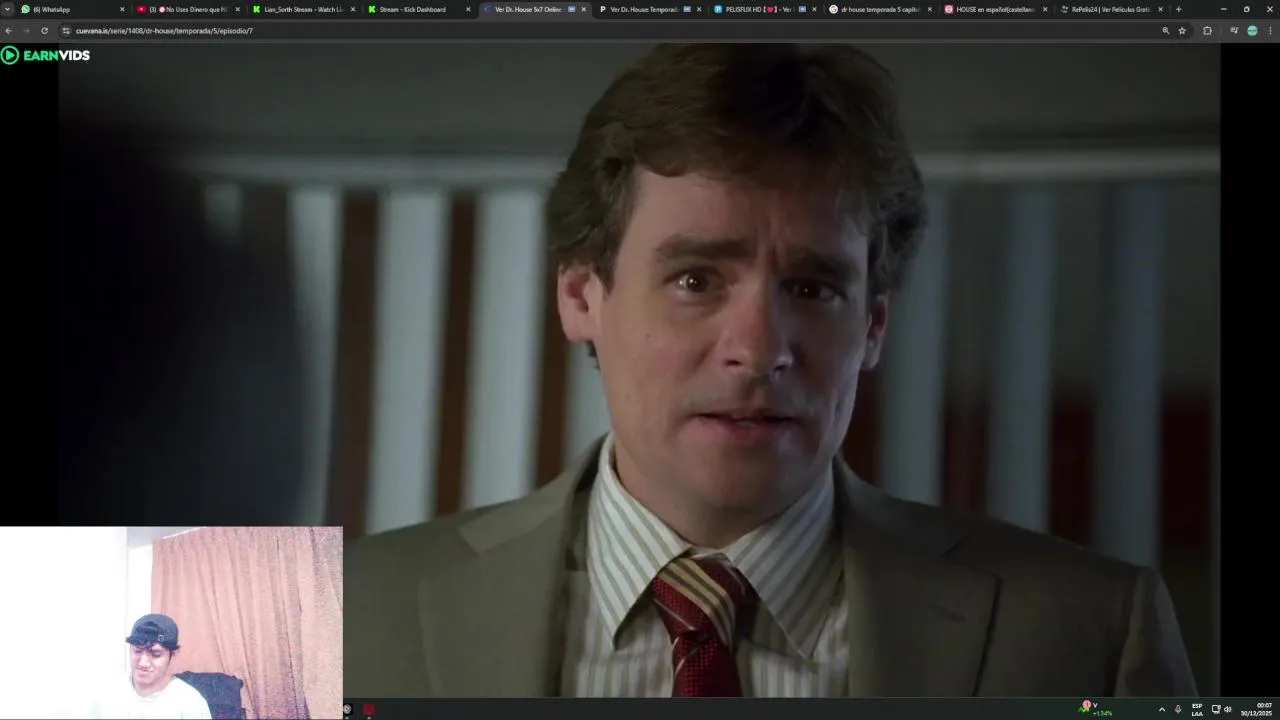
Task: Open the zoom magnifier in address bar
Action: coord(1165,31)
